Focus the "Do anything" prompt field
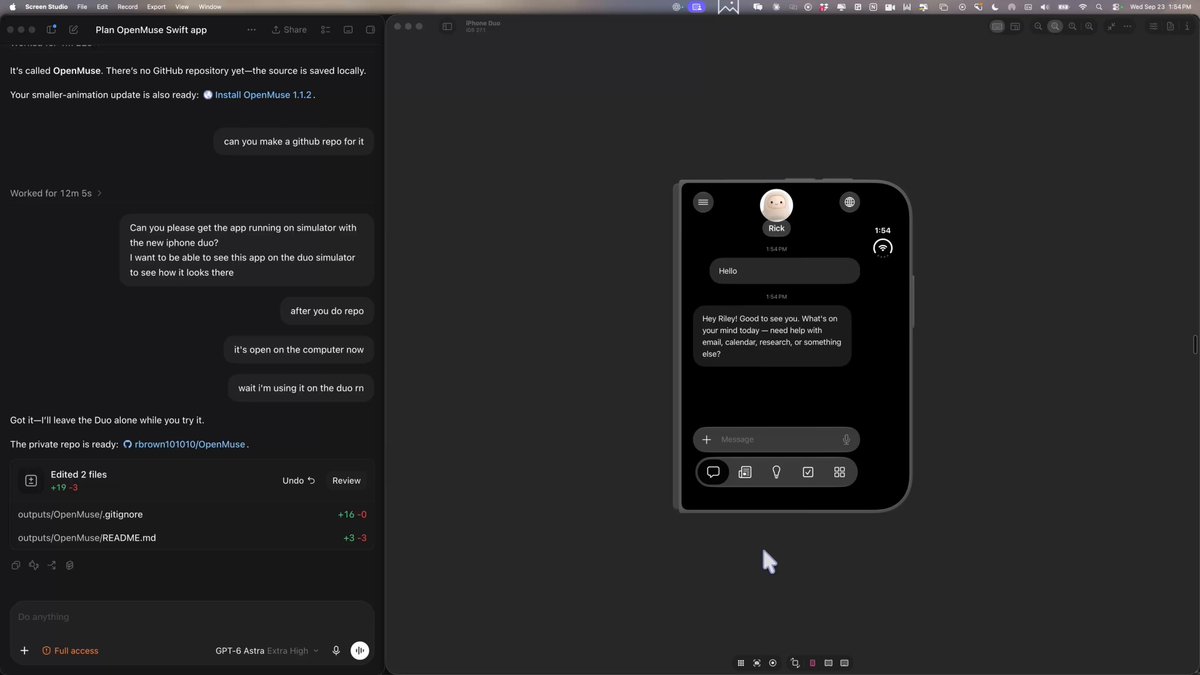 coord(192,617)
